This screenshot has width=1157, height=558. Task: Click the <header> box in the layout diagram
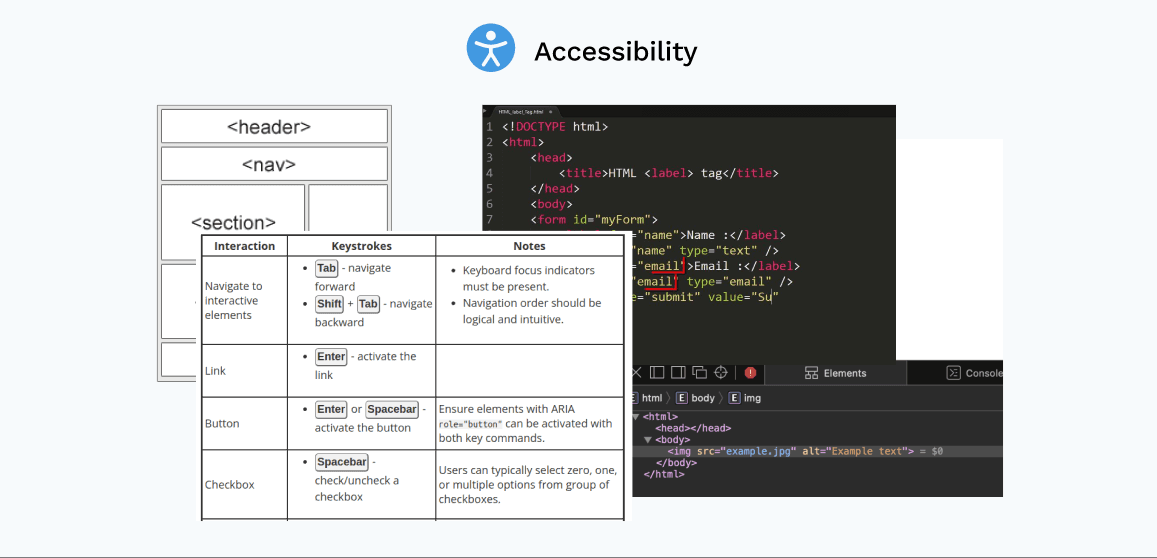[274, 127]
